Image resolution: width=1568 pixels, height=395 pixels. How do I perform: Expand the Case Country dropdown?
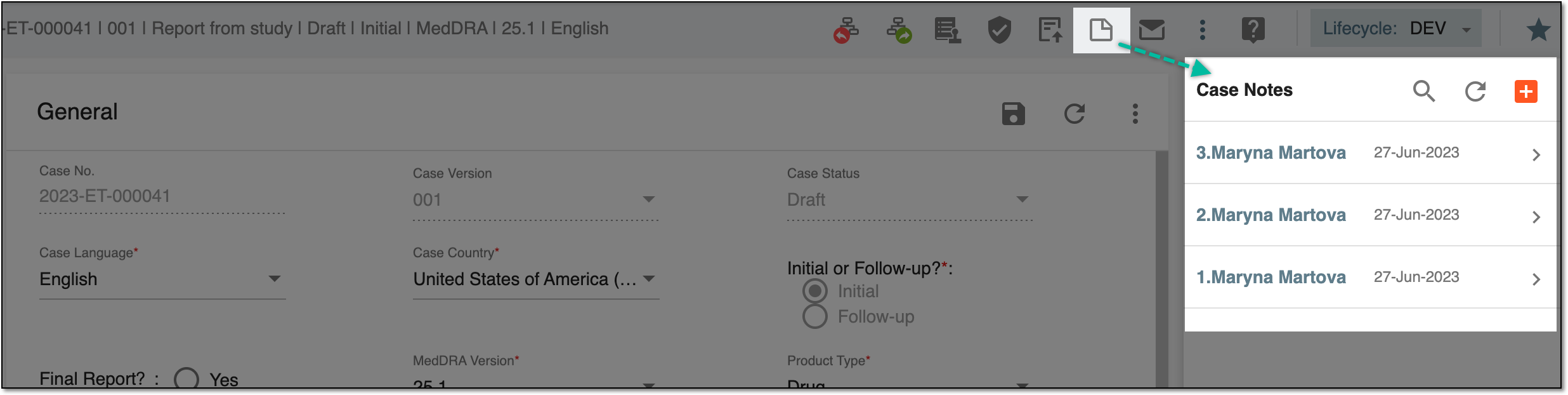(x=536, y=279)
